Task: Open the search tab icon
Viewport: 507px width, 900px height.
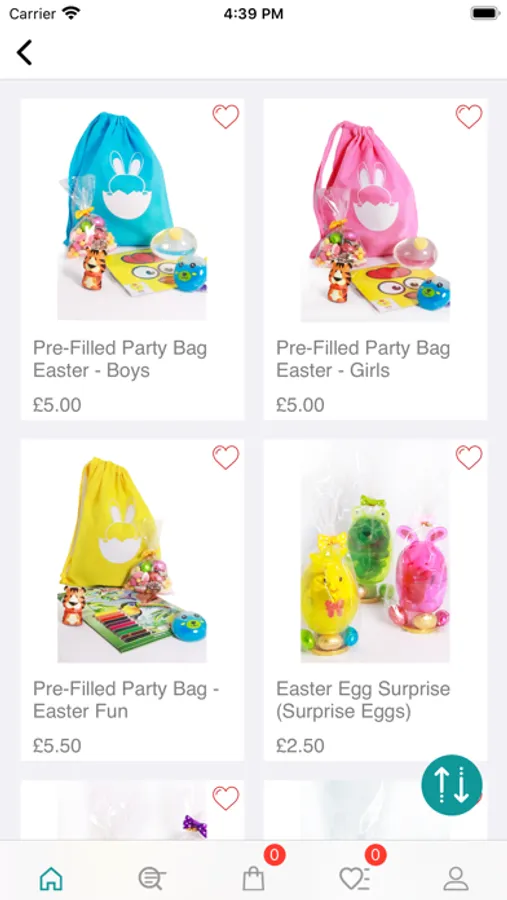Action: [152, 878]
